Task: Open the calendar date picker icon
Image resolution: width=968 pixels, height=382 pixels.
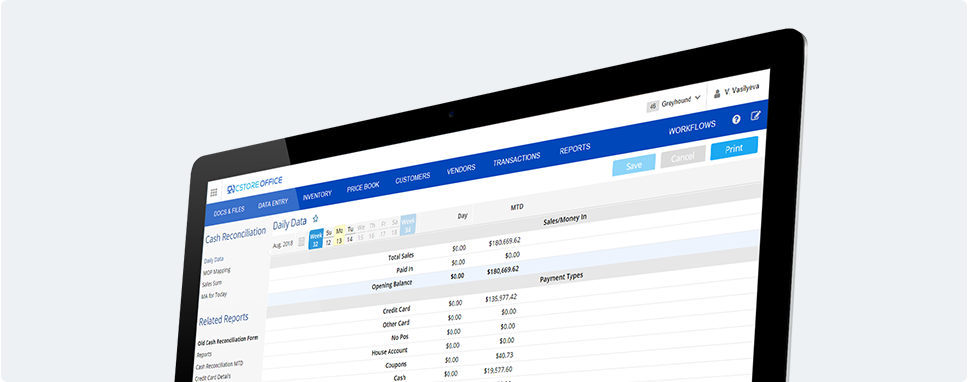Action: coord(301,242)
